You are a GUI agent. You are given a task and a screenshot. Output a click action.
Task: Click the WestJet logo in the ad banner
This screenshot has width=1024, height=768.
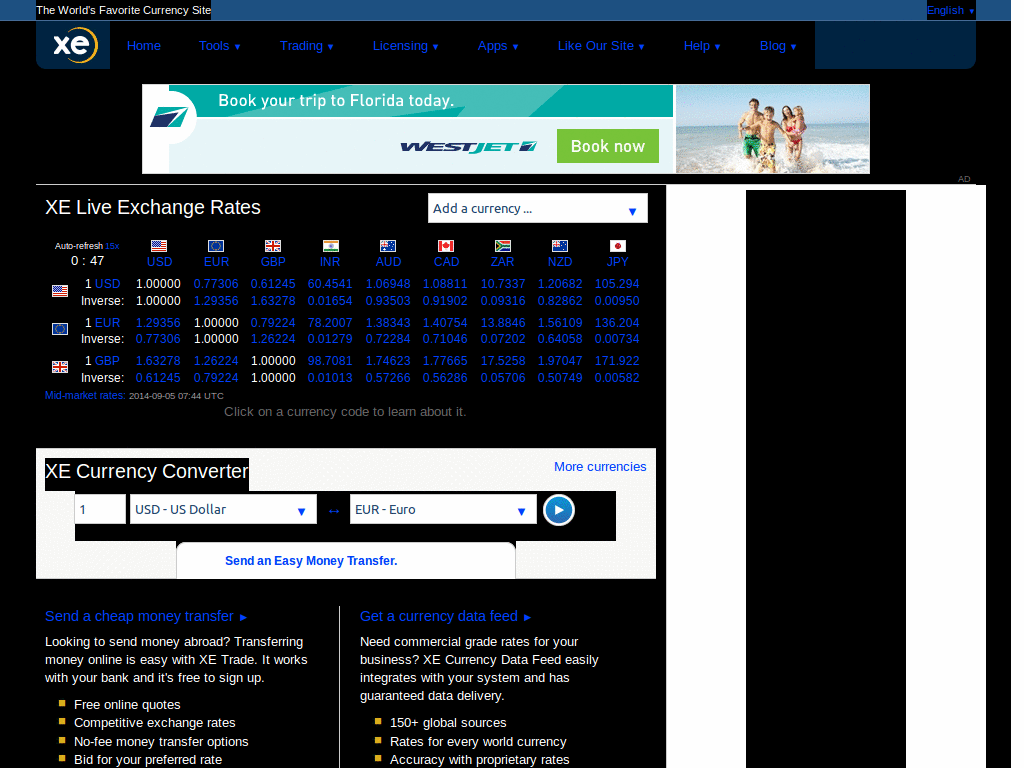468,146
